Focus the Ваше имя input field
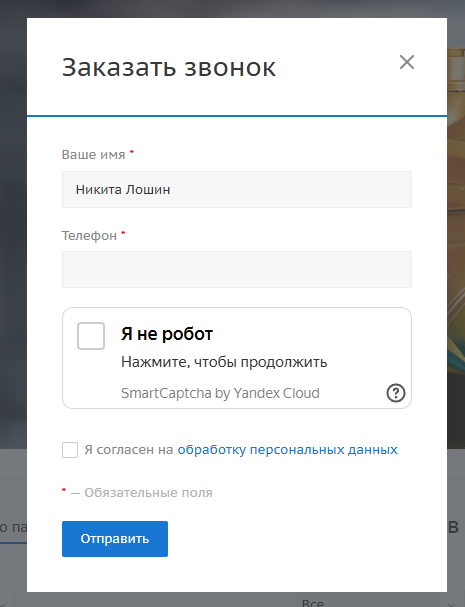The height and width of the screenshot is (607, 465). (x=237, y=189)
